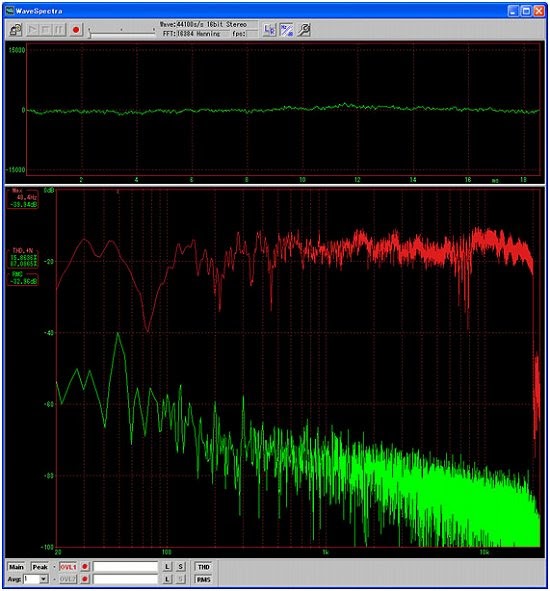Click the Play button
550x591 pixels.
point(33,29)
